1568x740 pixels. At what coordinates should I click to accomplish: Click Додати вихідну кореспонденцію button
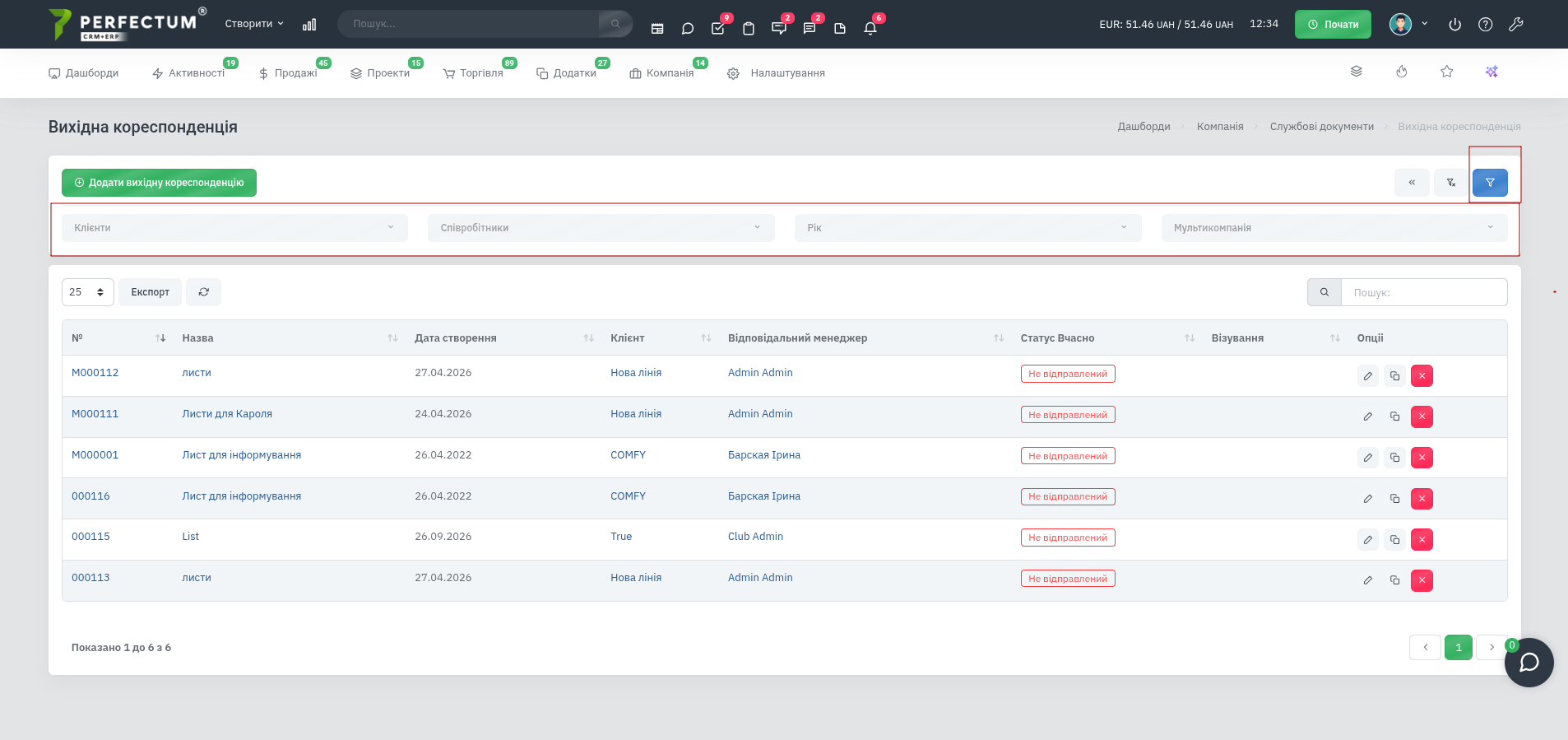point(159,183)
